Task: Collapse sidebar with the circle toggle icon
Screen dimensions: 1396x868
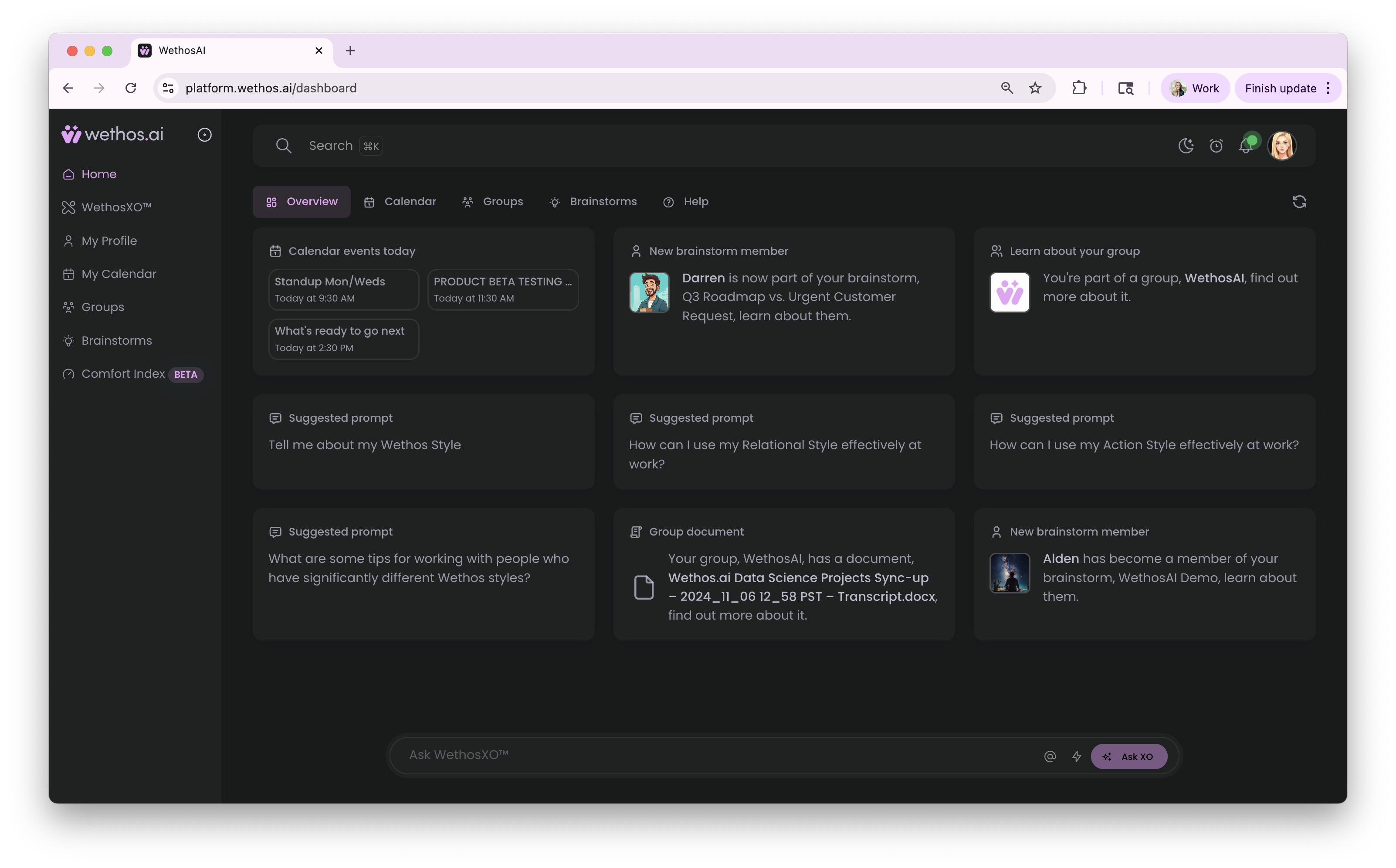Action: pyautogui.click(x=204, y=135)
